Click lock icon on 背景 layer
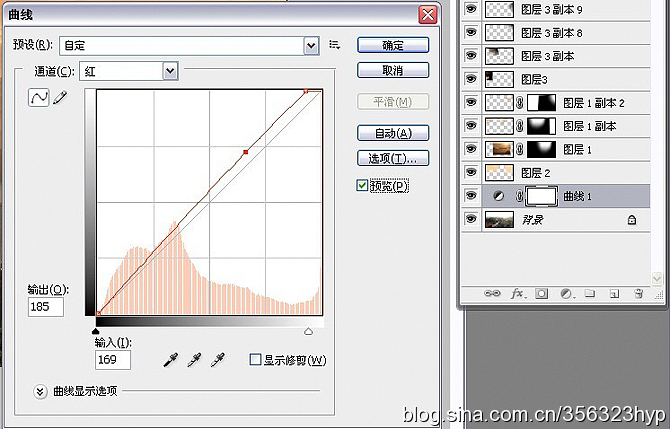The image size is (670, 429). coord(632,220)
